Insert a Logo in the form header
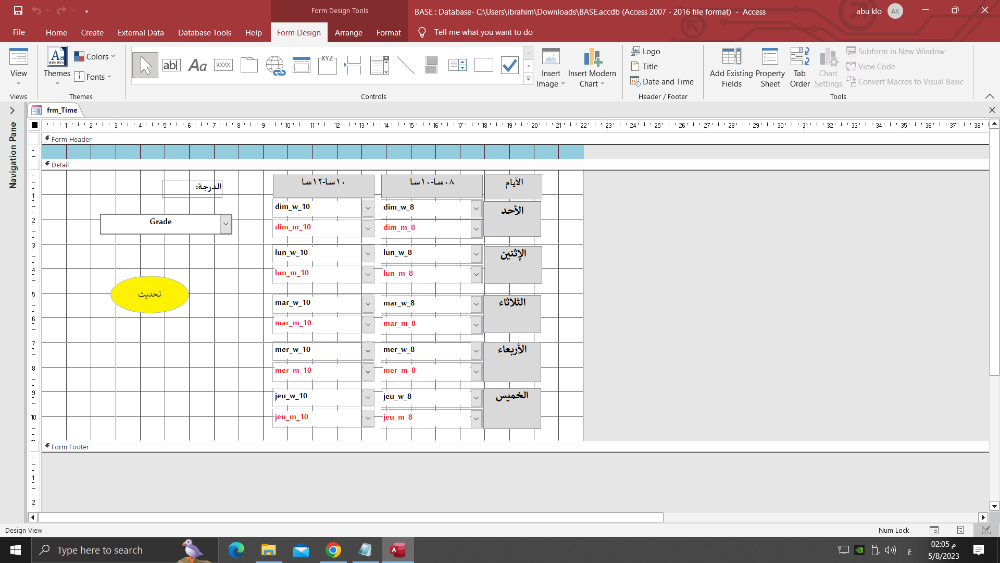The height and width of the screenshot is (563, 1000). pos(645,51)
